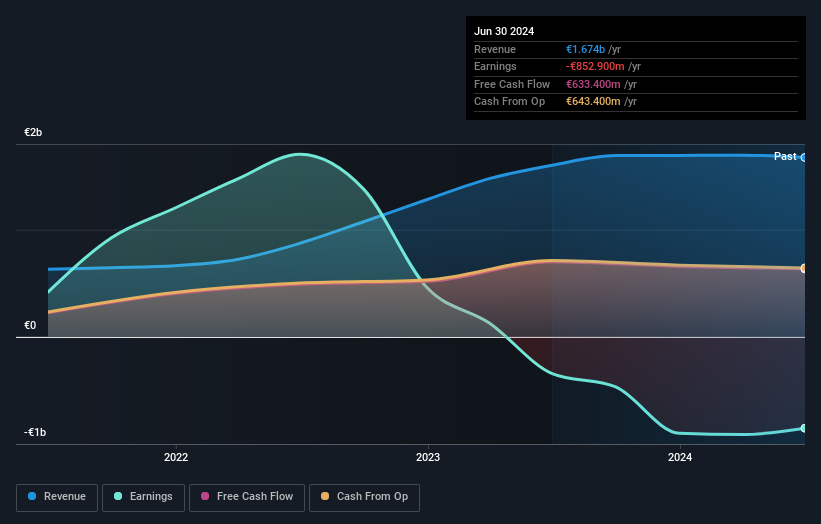Click the €2b y-axis label
This screenshot has height=524, width=821.
pos(33,132)
